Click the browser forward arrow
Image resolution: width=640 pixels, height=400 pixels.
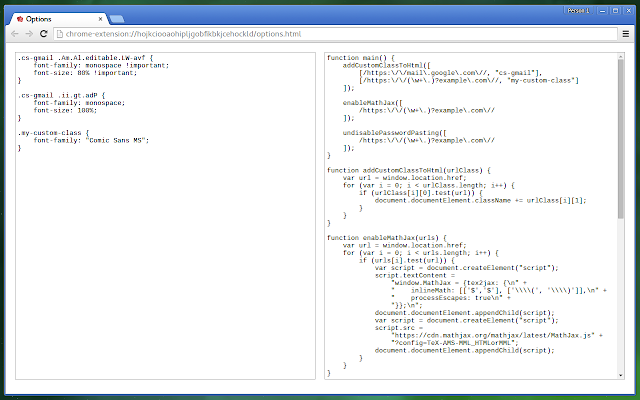(x=29, y=34)
